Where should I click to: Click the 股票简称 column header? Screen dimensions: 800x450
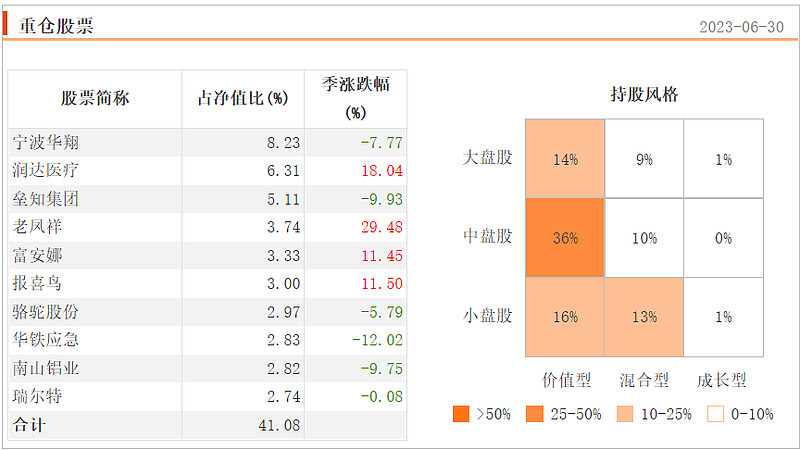click(x=95, y=98)
